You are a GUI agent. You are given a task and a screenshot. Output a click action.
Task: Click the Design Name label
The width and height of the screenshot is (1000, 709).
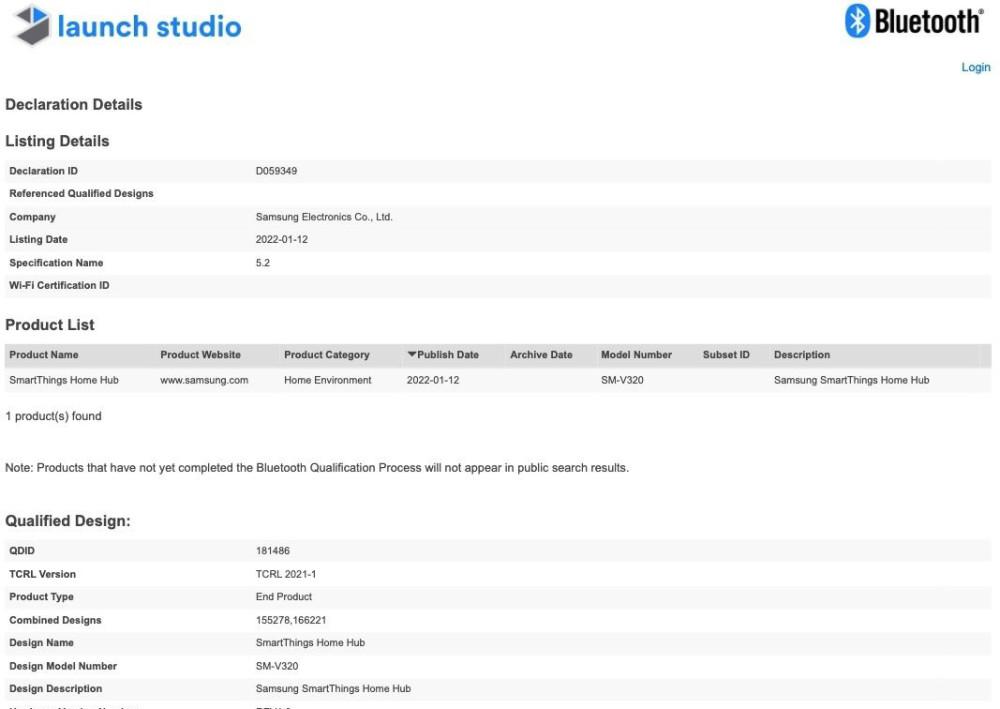(x=41, y=642)
